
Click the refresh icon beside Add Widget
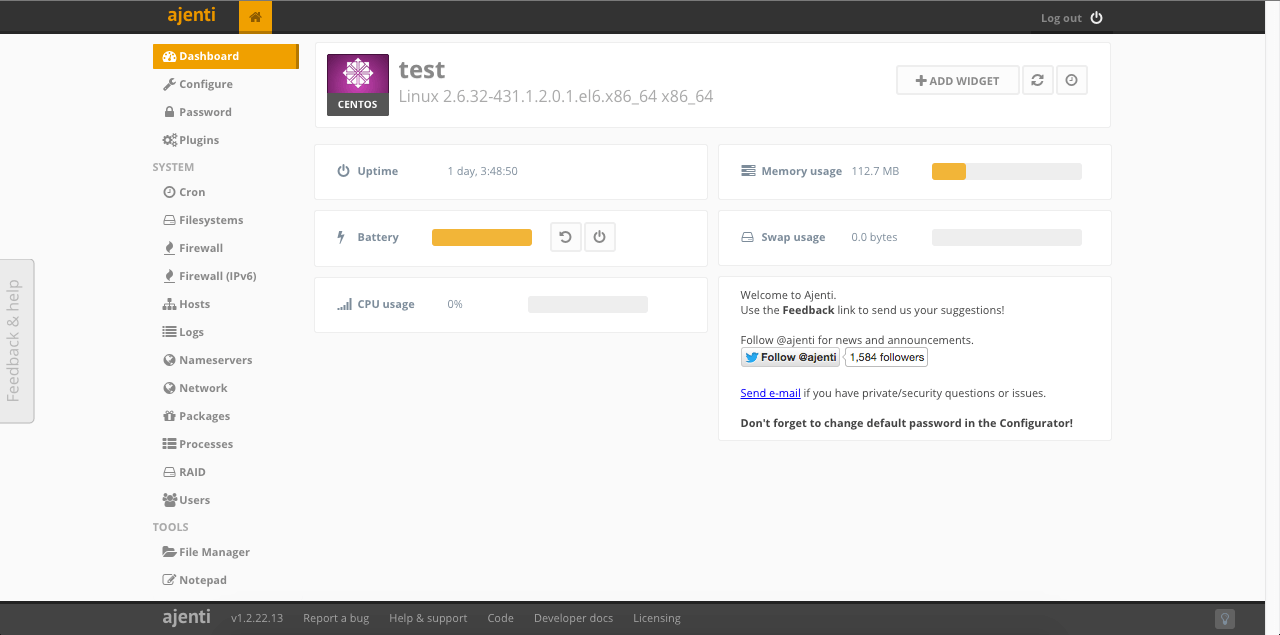pyautogui.click(x=1037, y=81)
